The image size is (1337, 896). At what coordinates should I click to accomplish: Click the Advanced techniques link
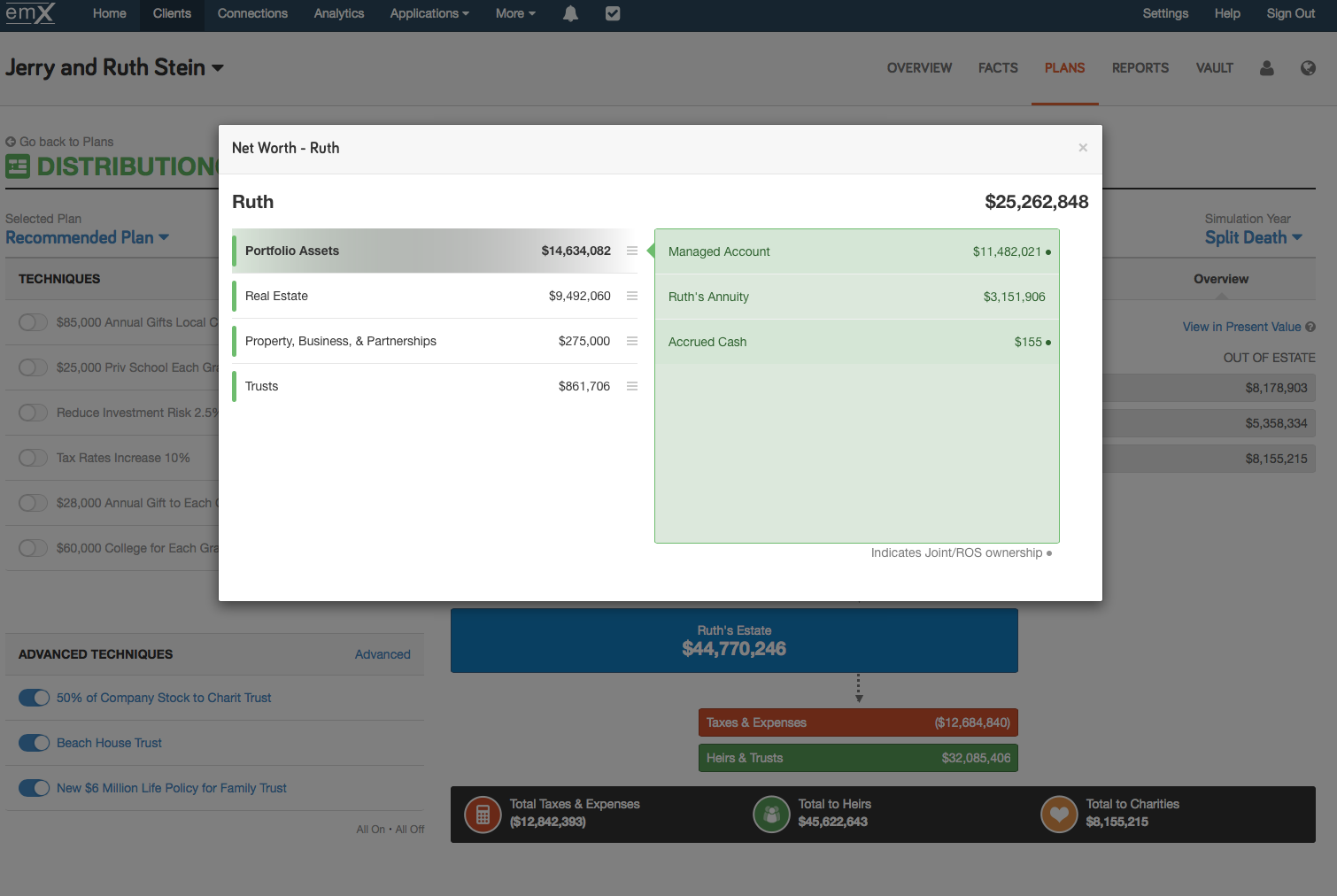383,654
